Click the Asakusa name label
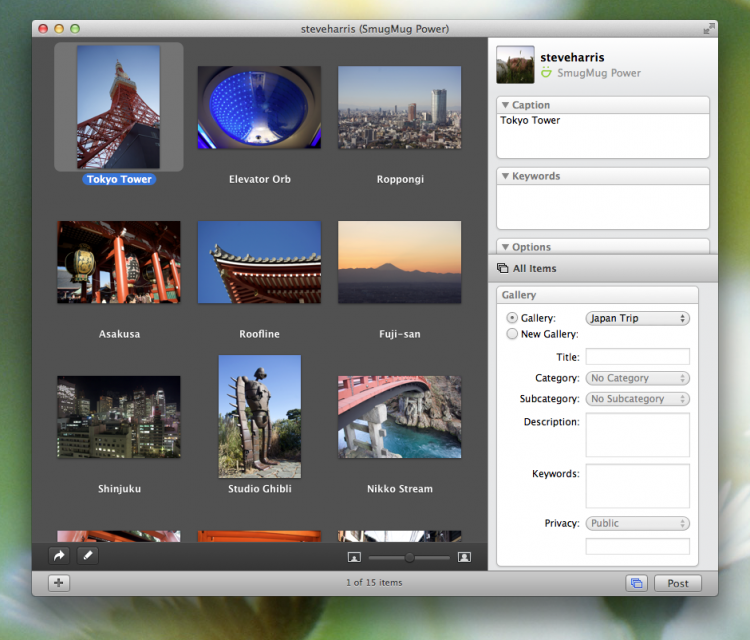Image resolution: width=750 pixels, height=640 pixels. (119, 334)
